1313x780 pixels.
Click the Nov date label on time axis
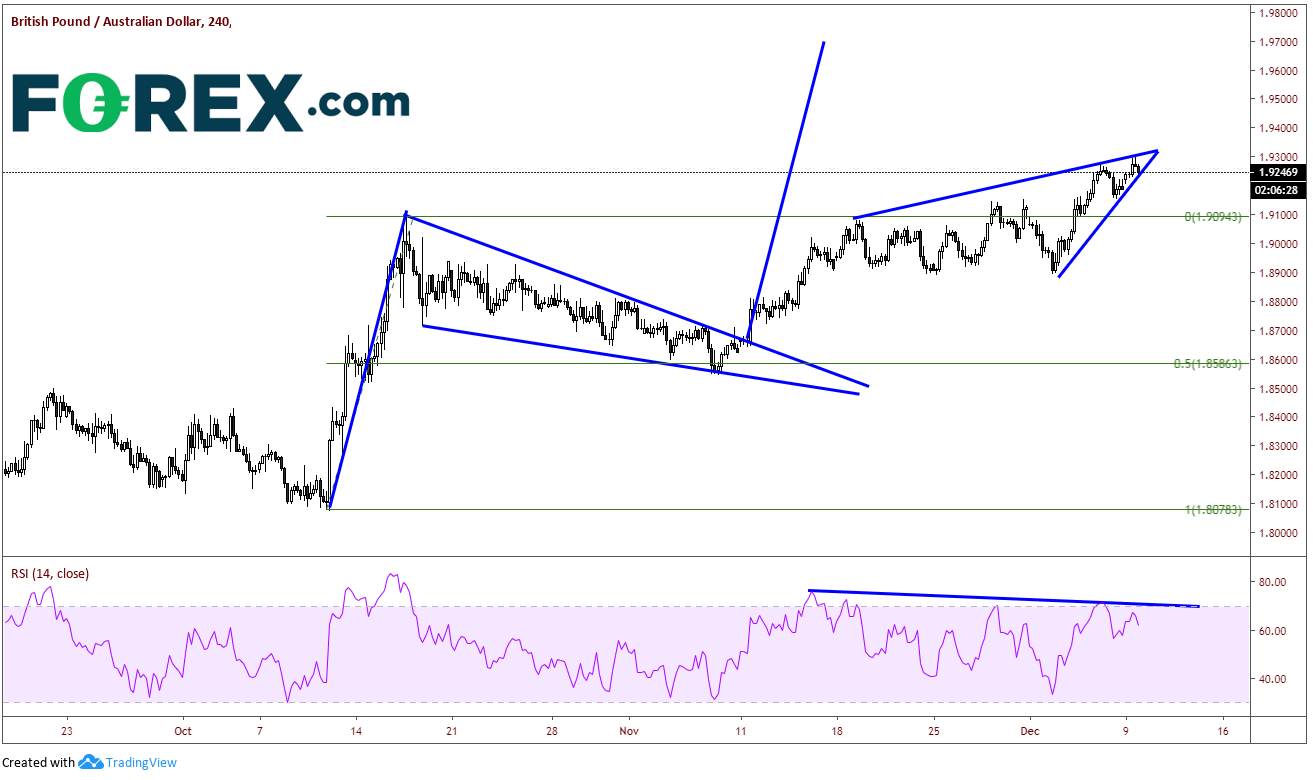(629, 731)
